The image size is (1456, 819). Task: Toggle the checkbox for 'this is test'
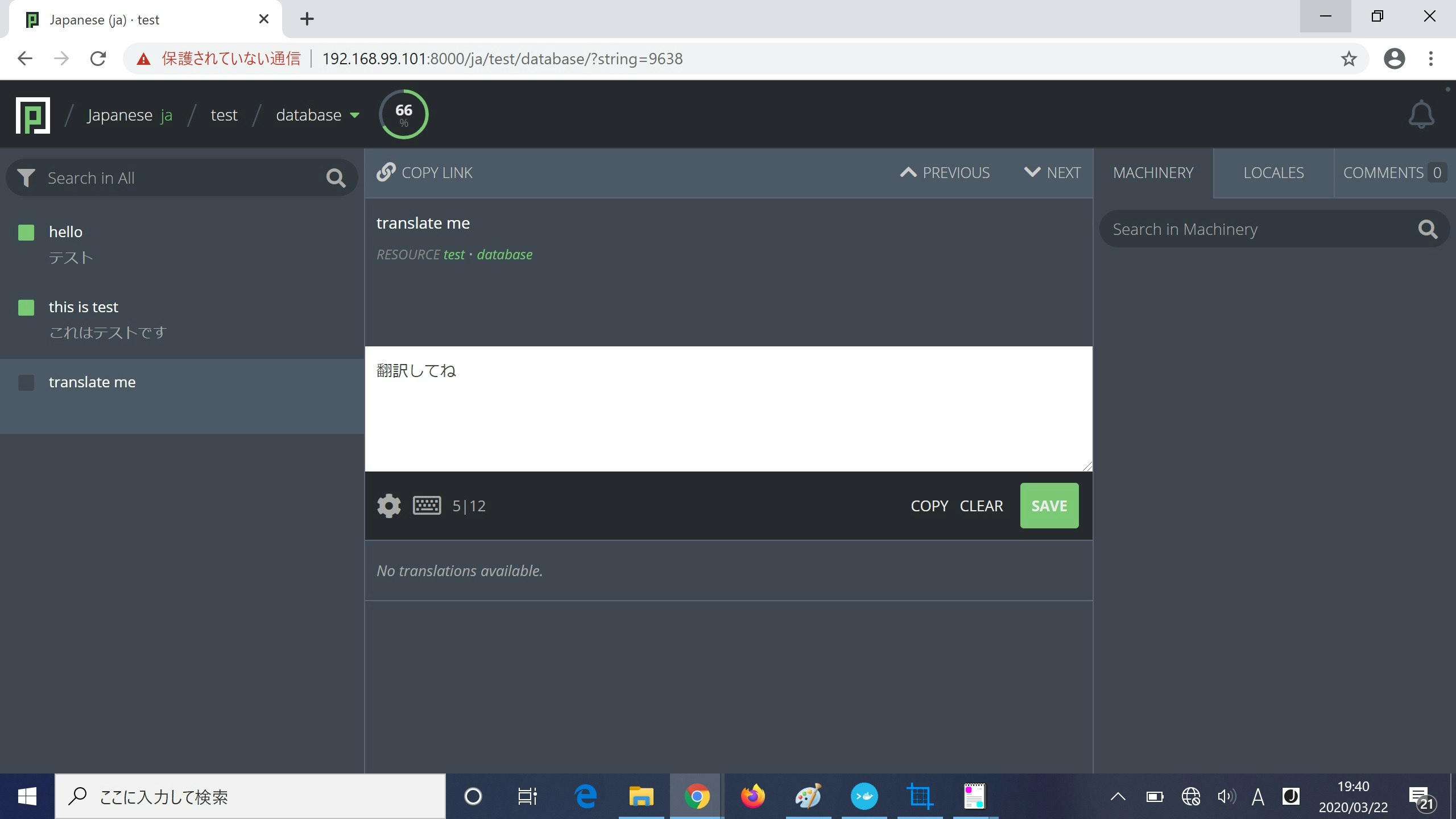(26, 308)
